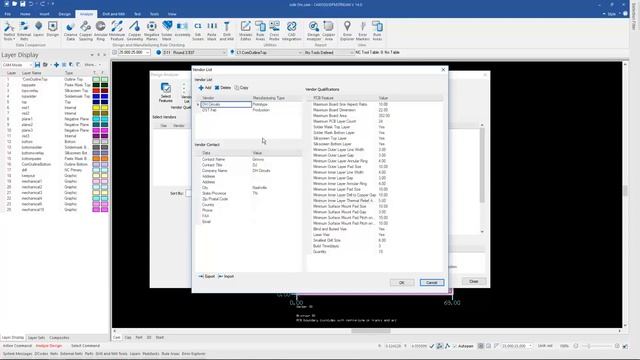Click the Maximum PCB Layer Count row
This screenshot has height=360, width=640.
click(x=375, y=121)
